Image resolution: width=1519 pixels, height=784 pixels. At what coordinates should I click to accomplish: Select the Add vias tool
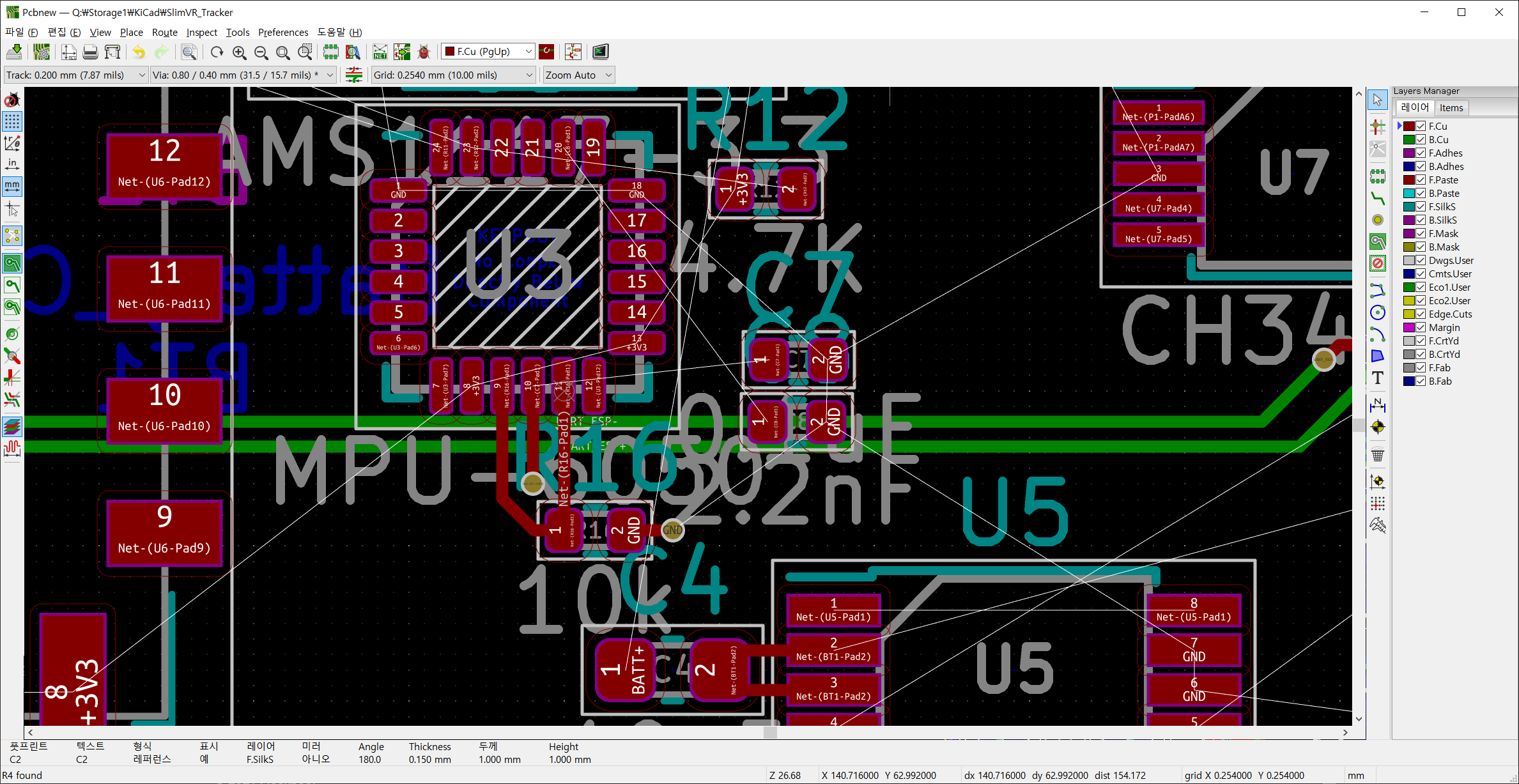(x=1378, y=220)
